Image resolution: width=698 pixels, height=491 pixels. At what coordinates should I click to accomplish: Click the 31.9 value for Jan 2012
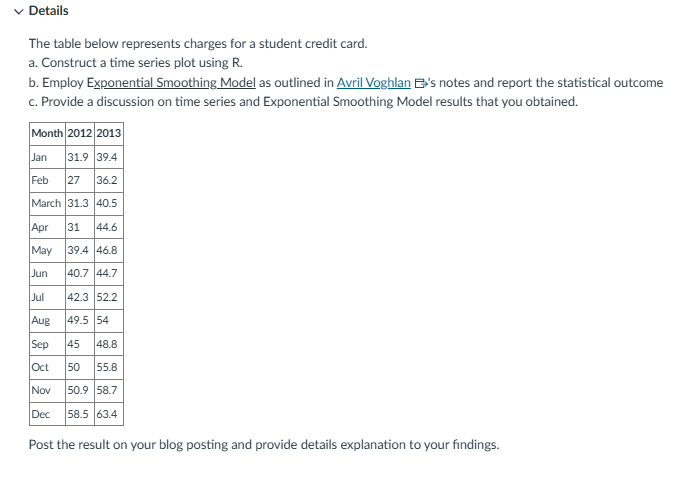[76, 157]
